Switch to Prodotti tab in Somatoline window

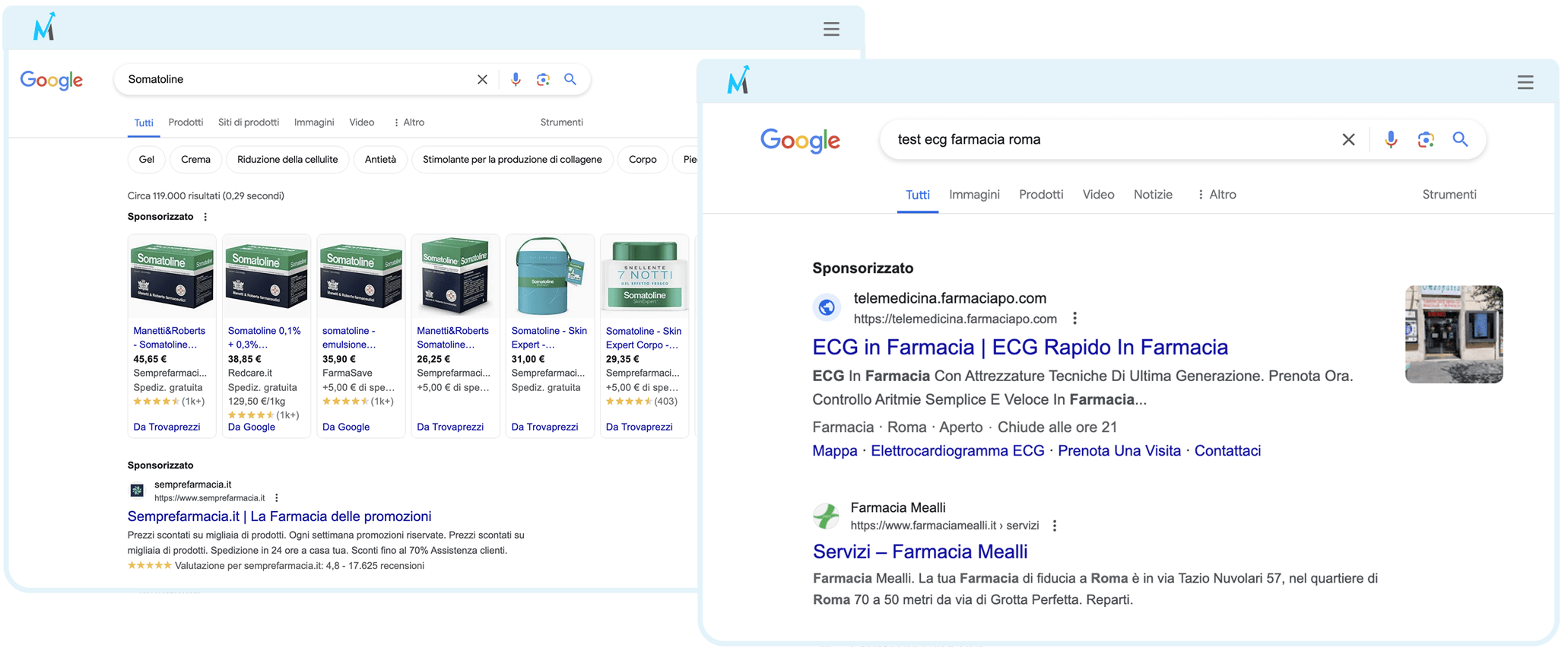pyautogui.click(x=186, y=122)
